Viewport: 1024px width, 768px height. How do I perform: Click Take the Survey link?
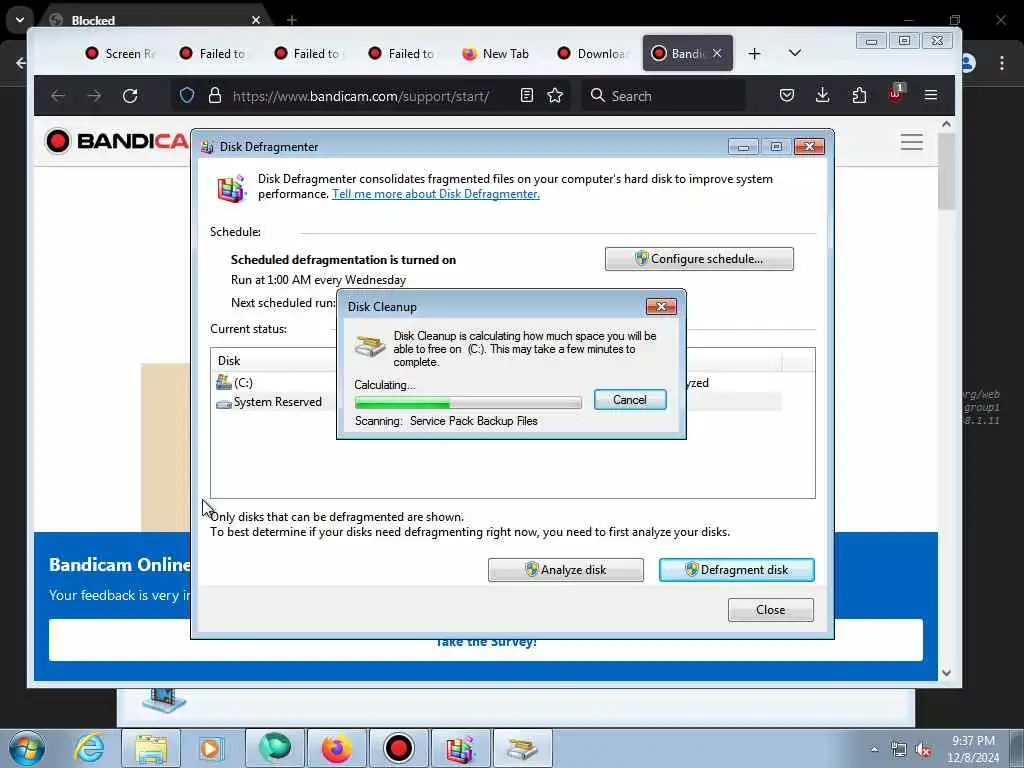click(486, 643)
